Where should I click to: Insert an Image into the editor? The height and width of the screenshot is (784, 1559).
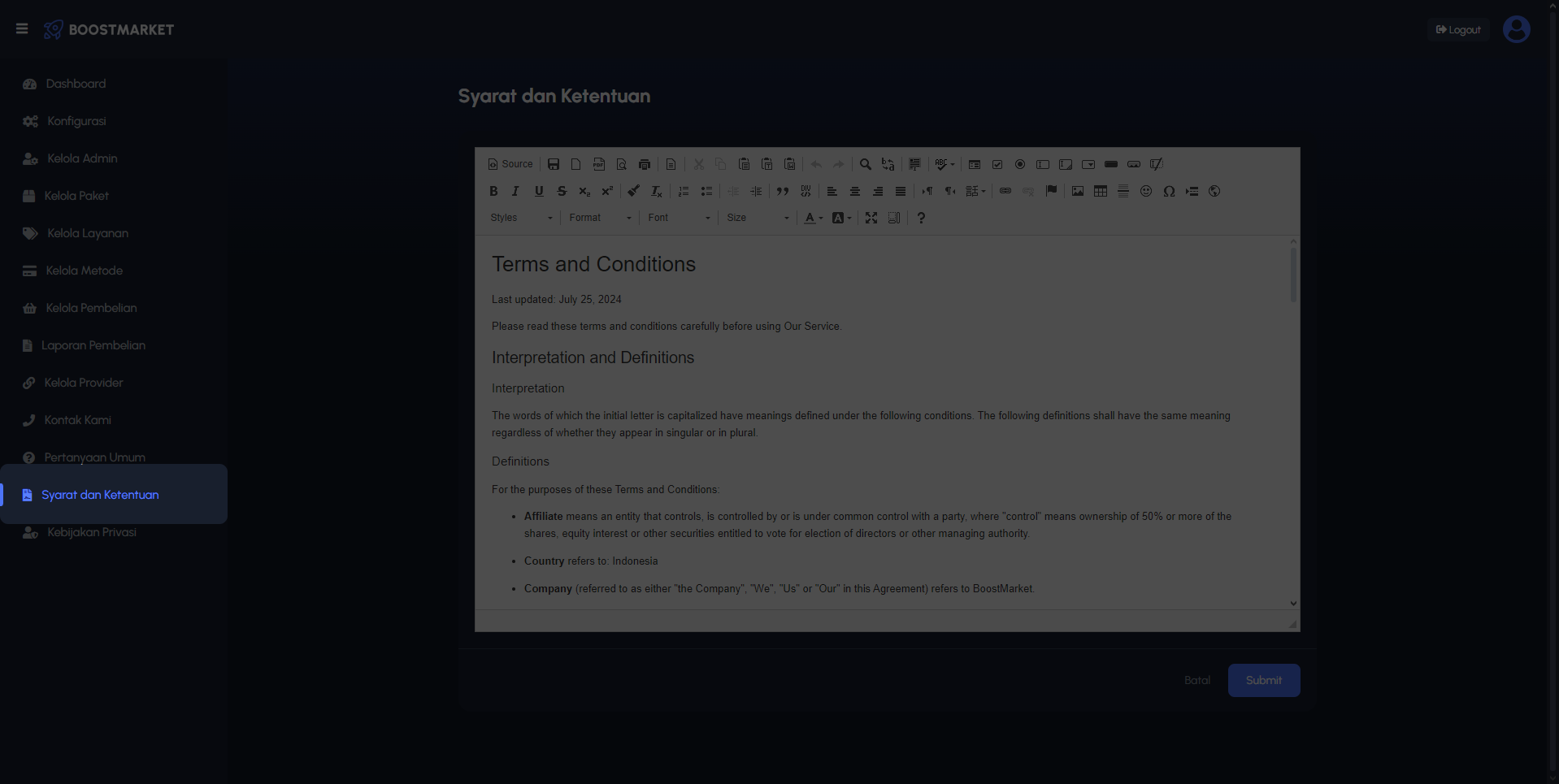point(1078,191)
